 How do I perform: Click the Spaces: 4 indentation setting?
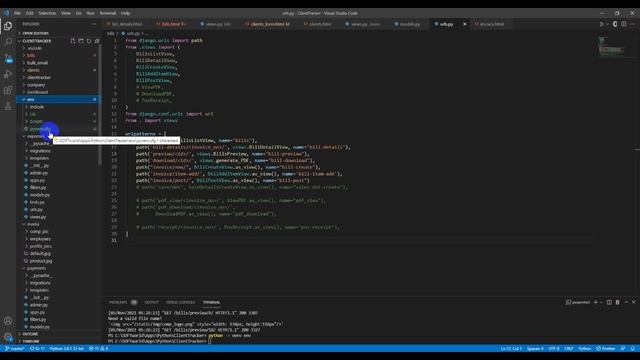[x=535, y=349]
